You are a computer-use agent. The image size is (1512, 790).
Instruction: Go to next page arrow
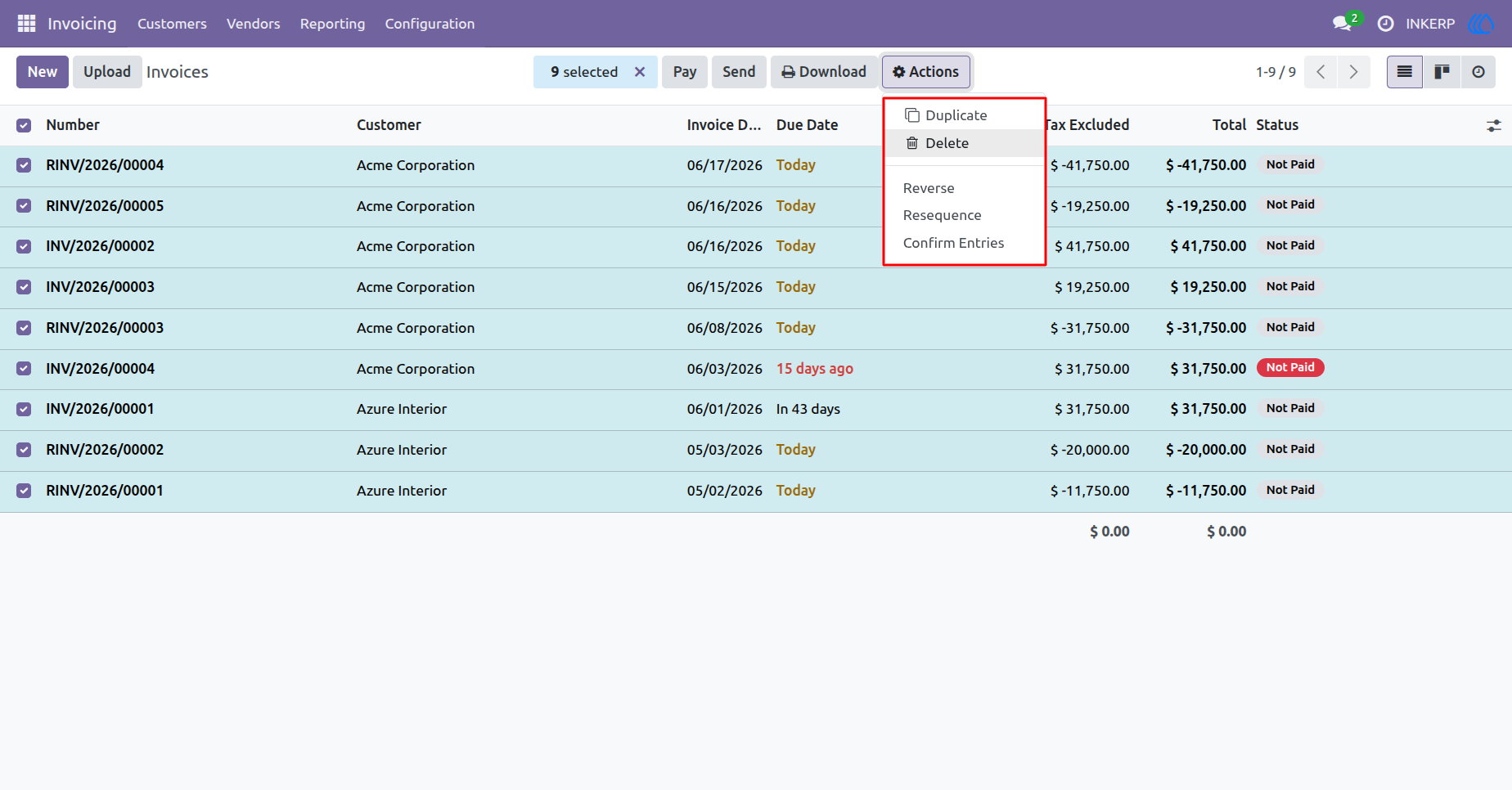click(1353, 72)
